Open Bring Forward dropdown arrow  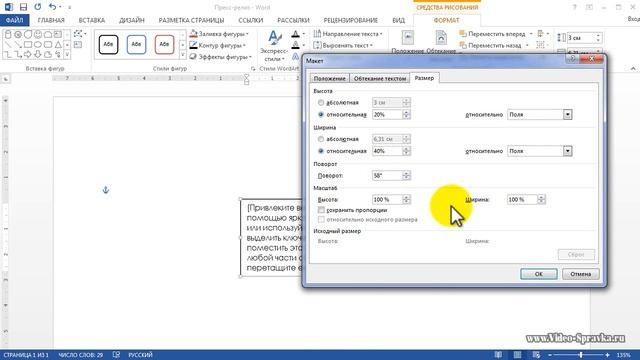[531, 34]
